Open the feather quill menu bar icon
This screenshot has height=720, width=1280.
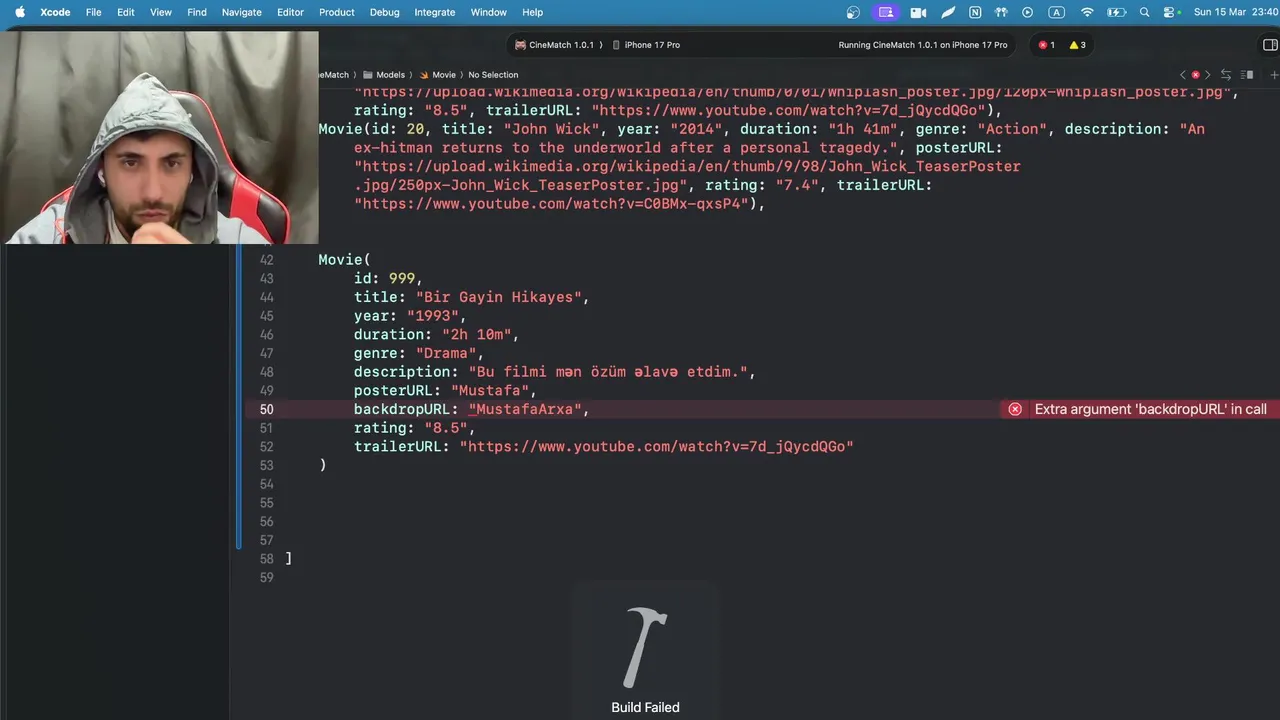point(947,12)
